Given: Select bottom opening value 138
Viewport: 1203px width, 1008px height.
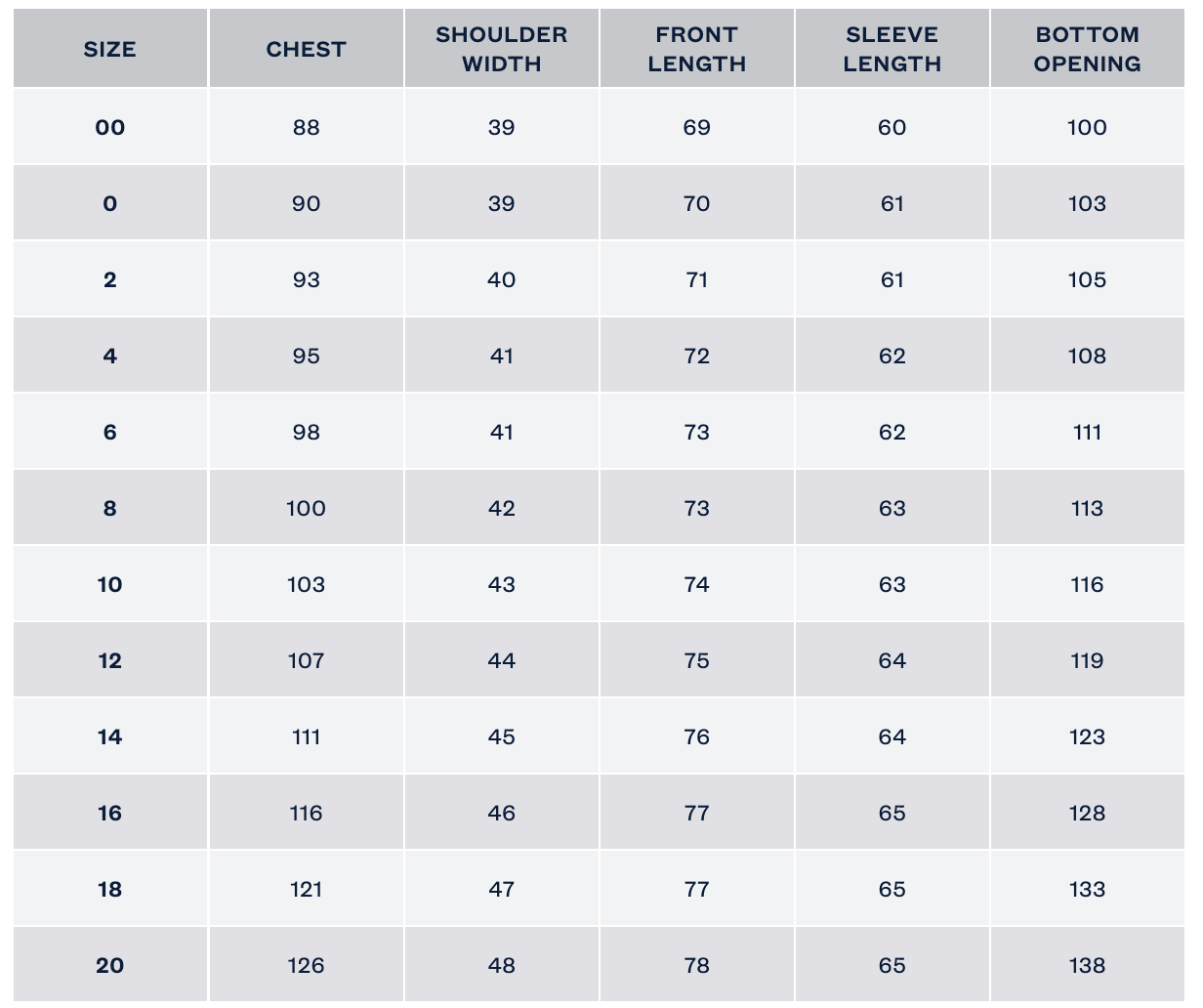Looking at the screenshot, I should click(x=1087, y=965).
